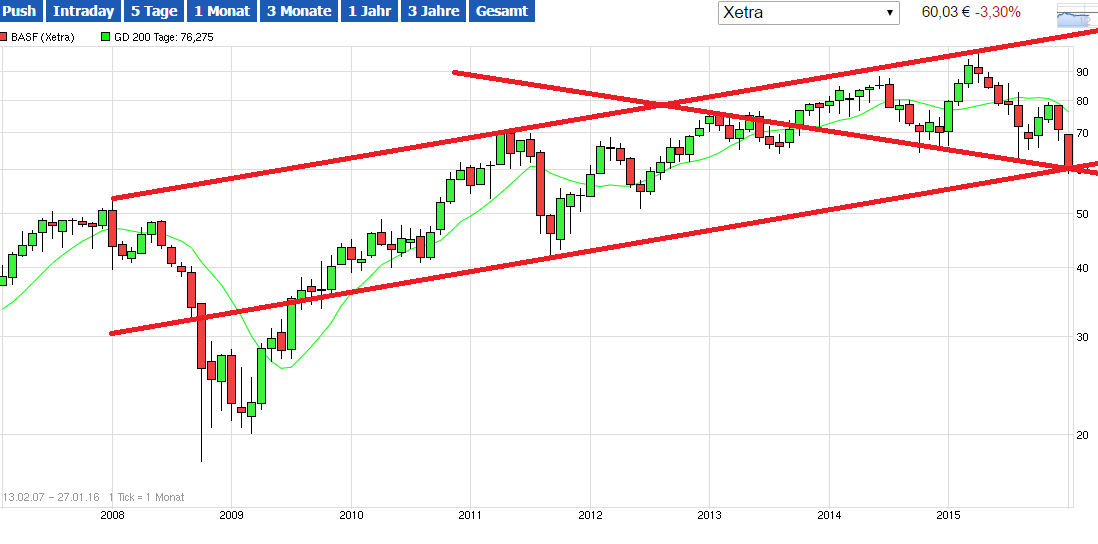Image resolution: width=1098 pixels, height=544 pixels.
Task: Switch to 3 Monate range
Action: (300, 11)
